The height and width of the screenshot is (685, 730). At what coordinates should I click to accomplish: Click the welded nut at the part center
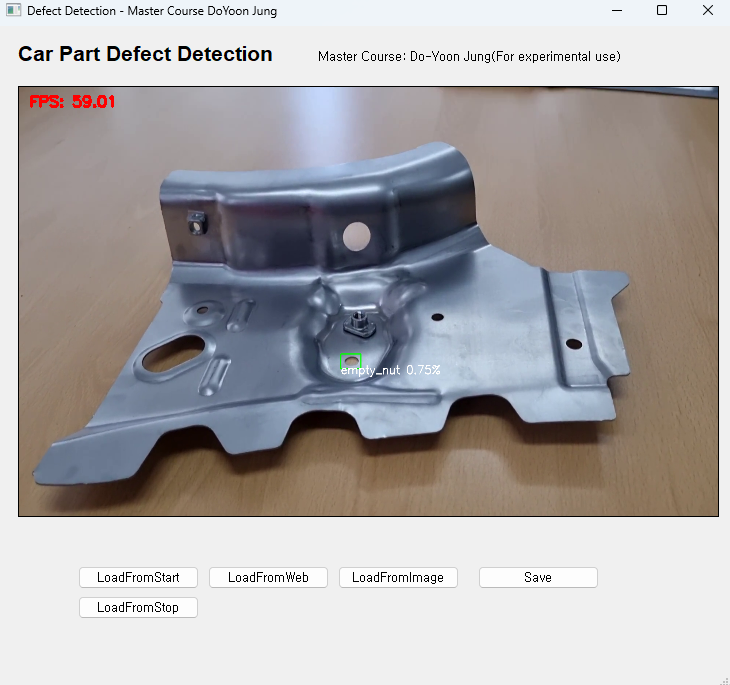point(356,322)
